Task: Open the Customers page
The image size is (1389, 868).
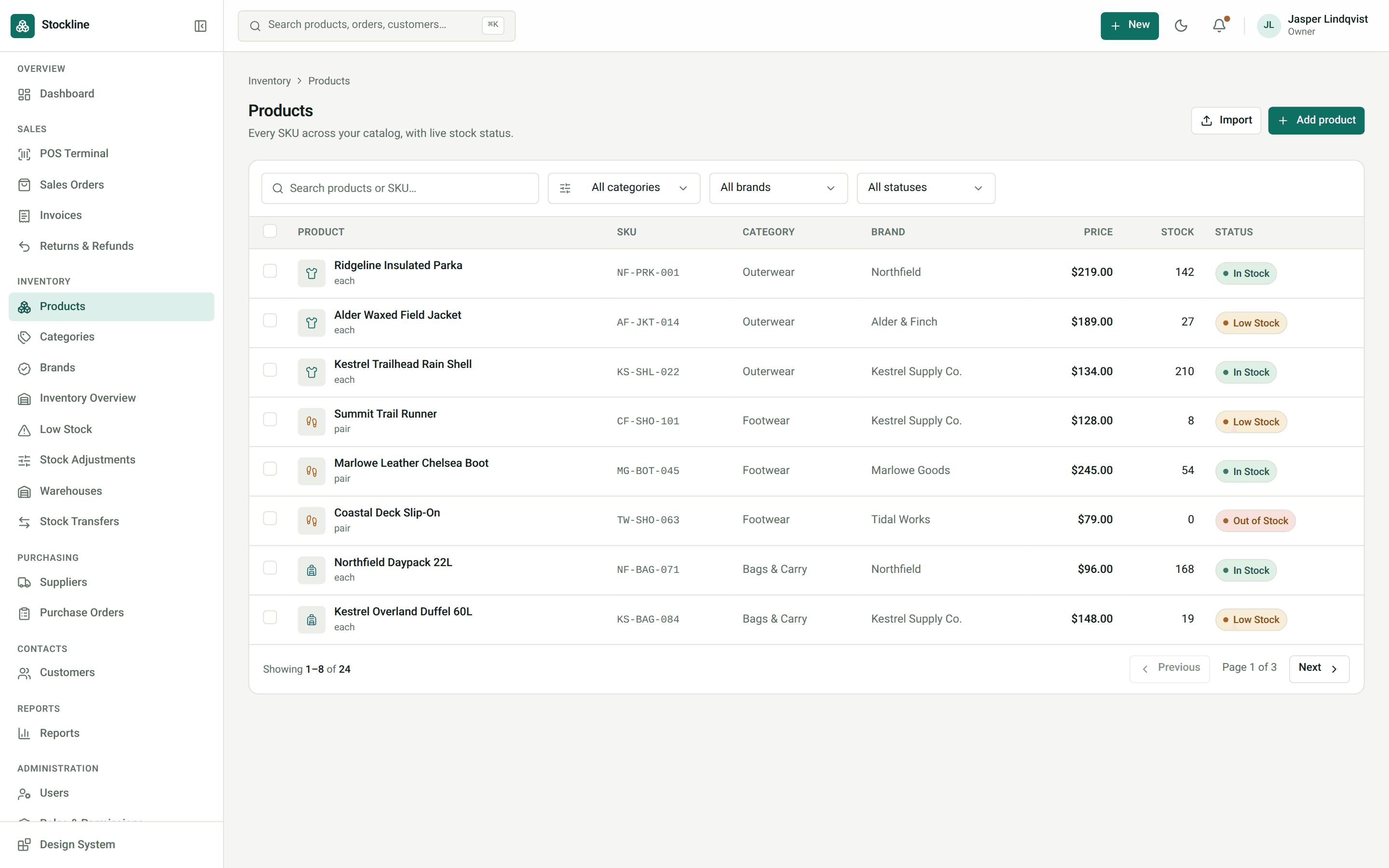Action: 111,673
